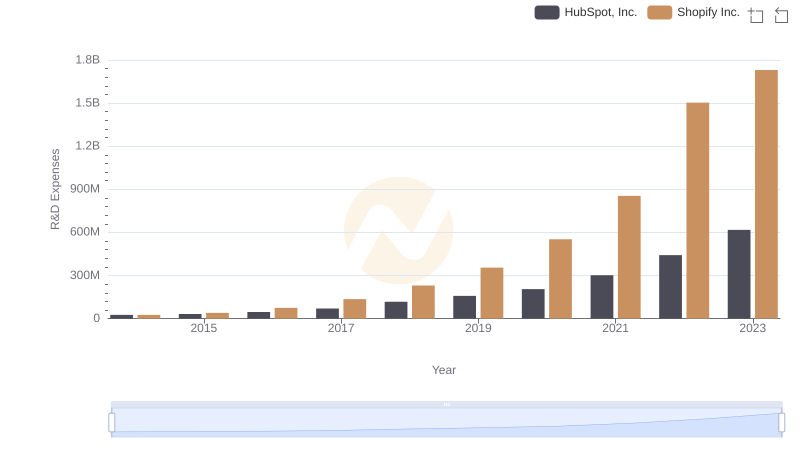Click the x-axis label 2017
The image size is (800, 461).
pyautogui.click(x=341, y=328)
